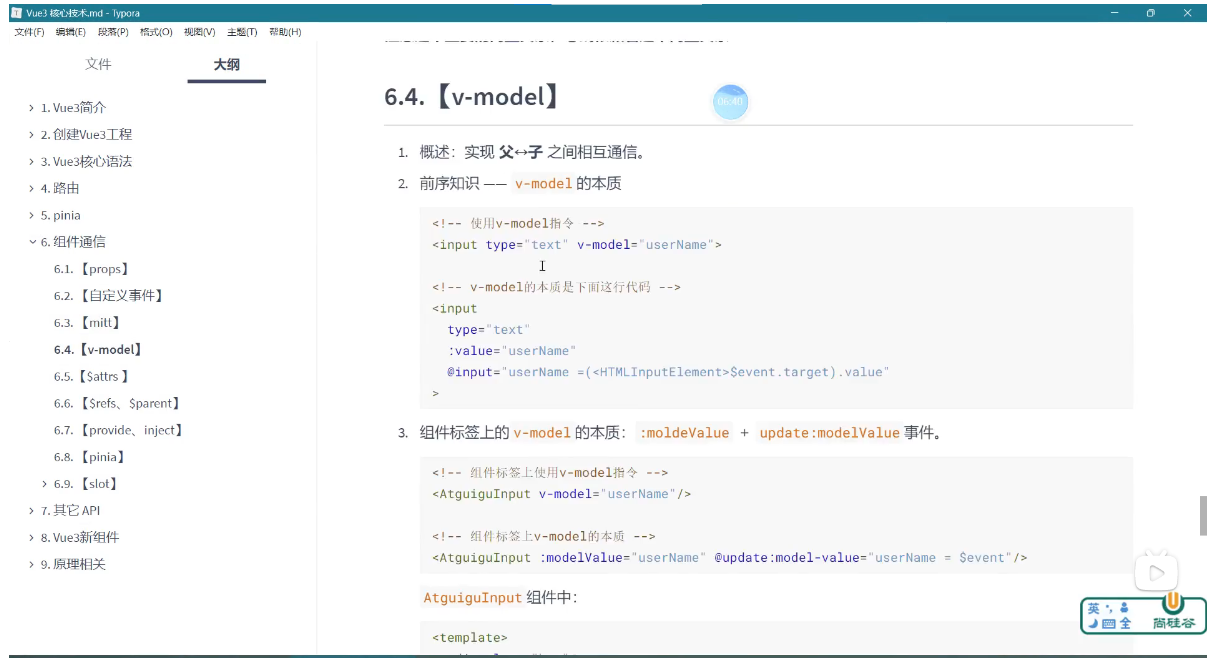Expand the '3. Vue3核心语法' outline chevron
Image resolution: width=1225 pixels, height=665 pixels.
(32, 161)
